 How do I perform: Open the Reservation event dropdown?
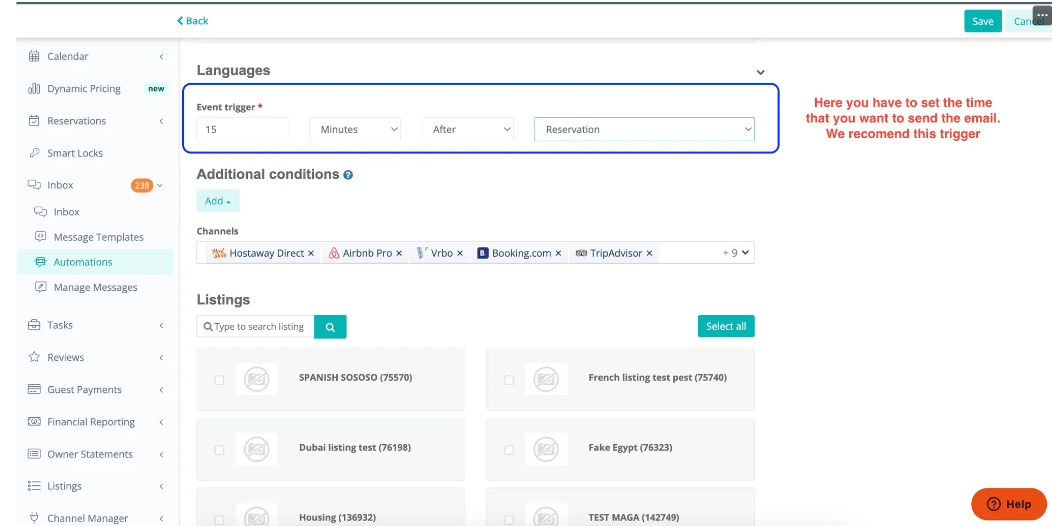(x=644, y=129)
